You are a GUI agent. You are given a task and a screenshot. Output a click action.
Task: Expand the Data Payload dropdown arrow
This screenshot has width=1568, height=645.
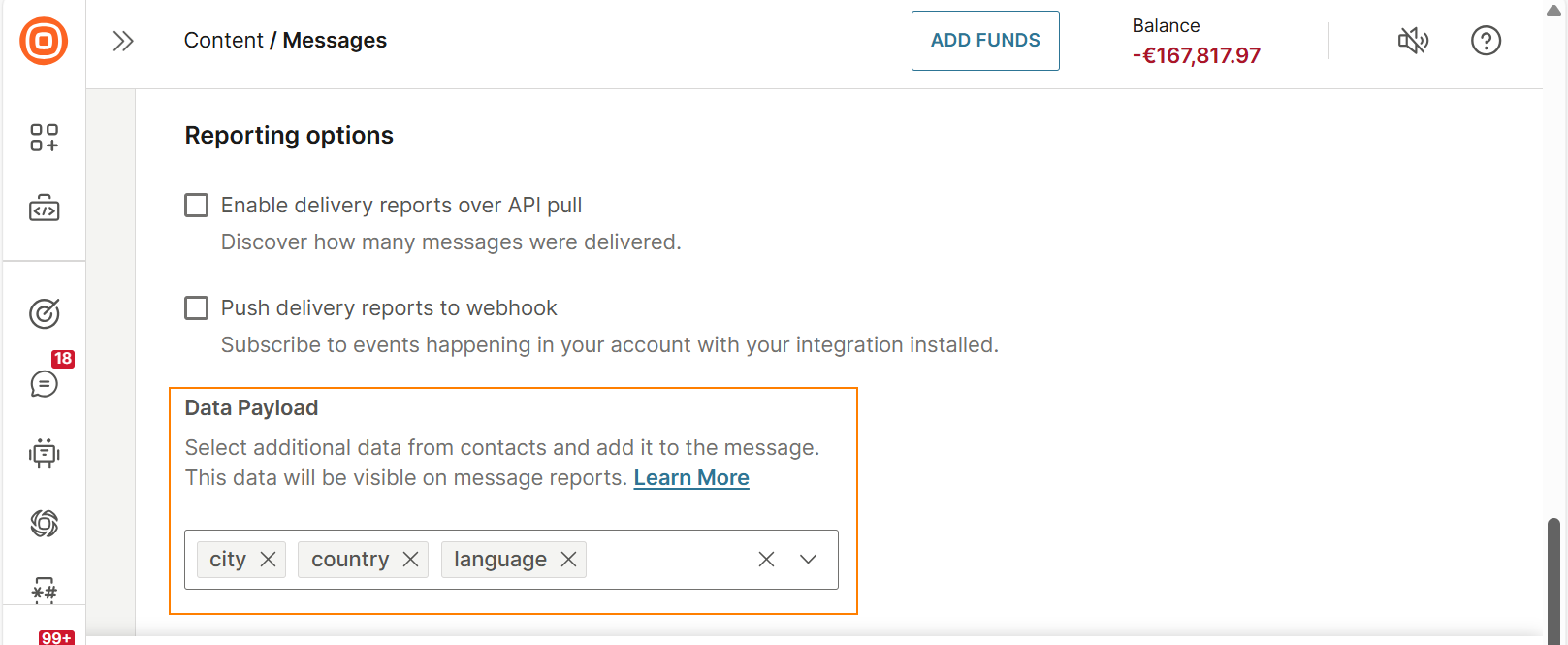[808, 559]
